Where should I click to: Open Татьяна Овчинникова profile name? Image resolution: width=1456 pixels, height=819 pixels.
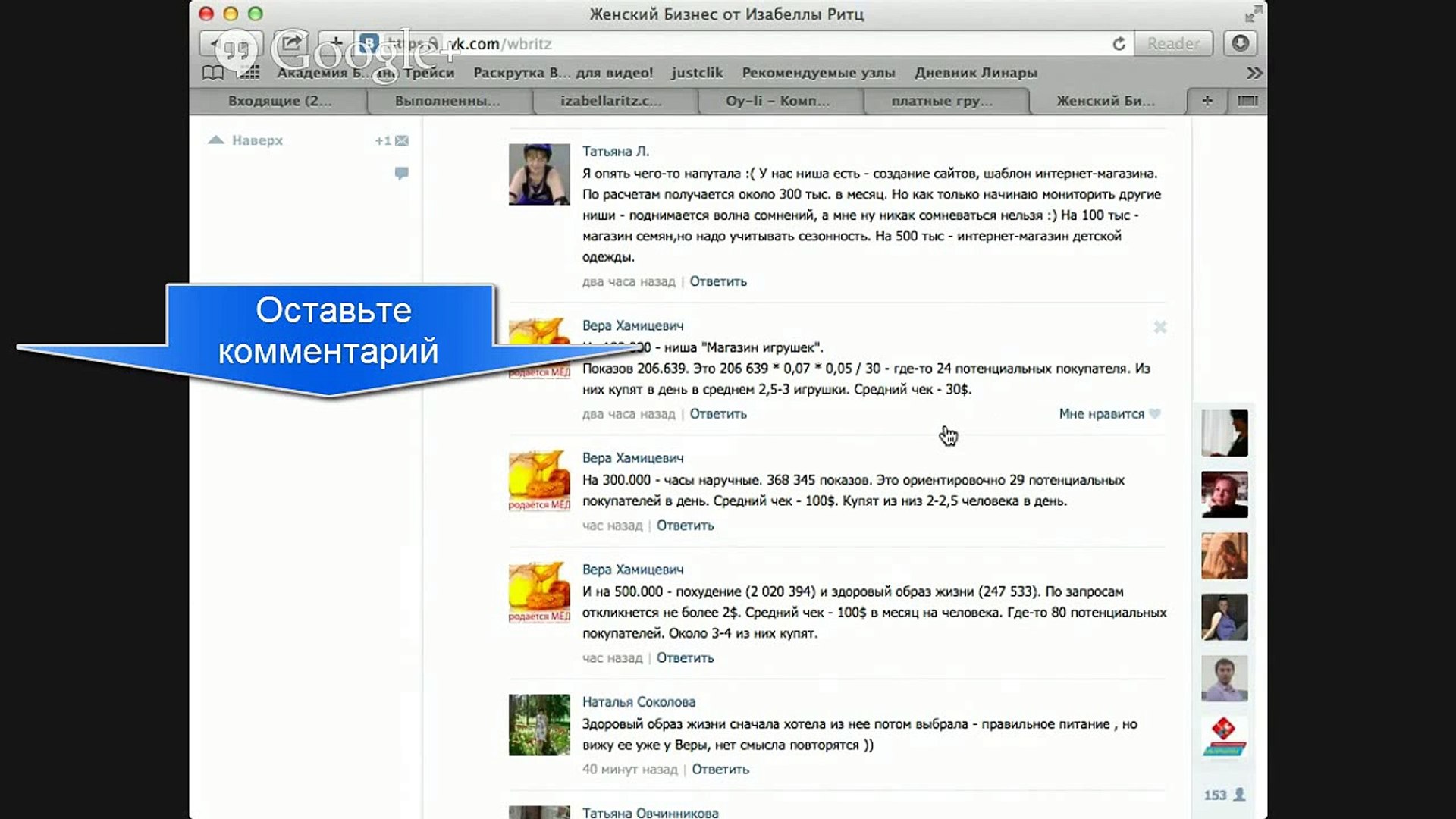click(650, 813)
